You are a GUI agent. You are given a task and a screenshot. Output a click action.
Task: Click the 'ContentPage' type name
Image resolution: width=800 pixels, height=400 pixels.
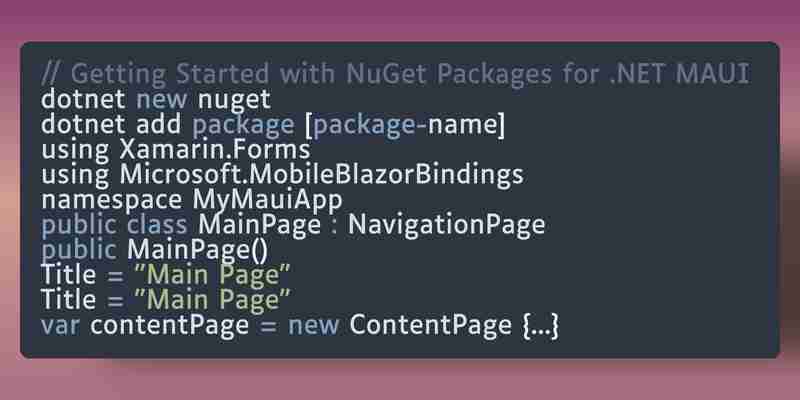coord(430,325)
